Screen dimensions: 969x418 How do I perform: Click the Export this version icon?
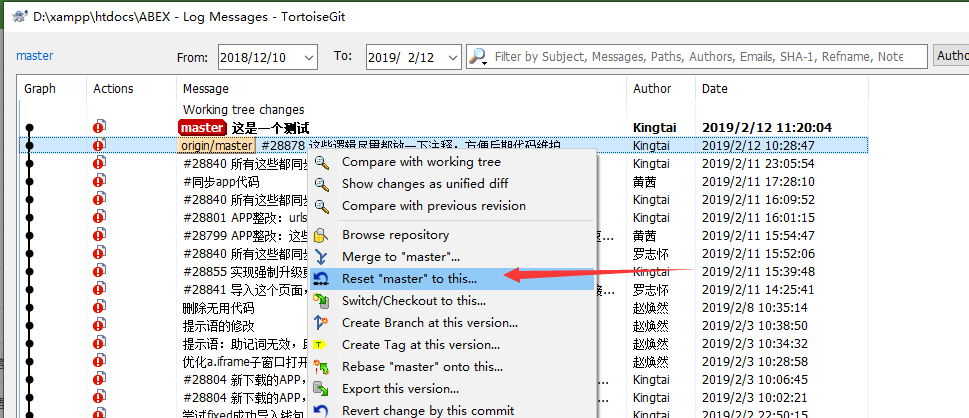point(321,389)
